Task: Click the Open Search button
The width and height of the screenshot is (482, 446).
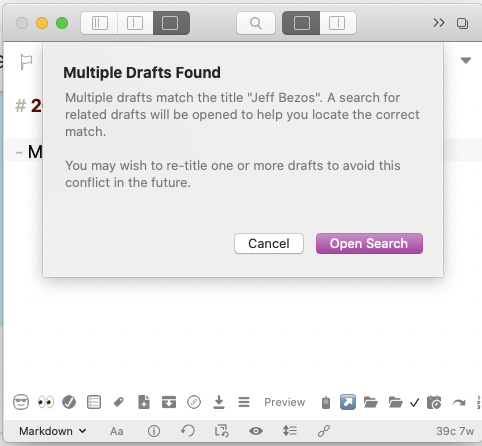Action: pyautogui.click(x=369, y=244)
